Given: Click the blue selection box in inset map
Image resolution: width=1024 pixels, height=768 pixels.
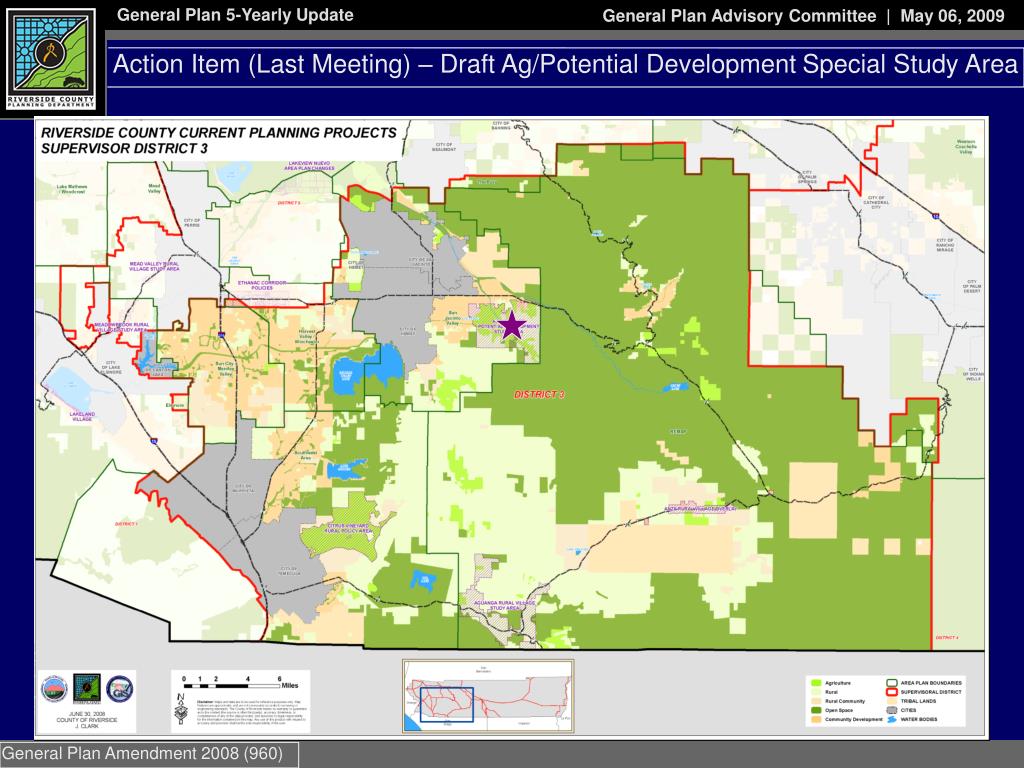Looking at the screenshot, I should (x=447, y=704).
